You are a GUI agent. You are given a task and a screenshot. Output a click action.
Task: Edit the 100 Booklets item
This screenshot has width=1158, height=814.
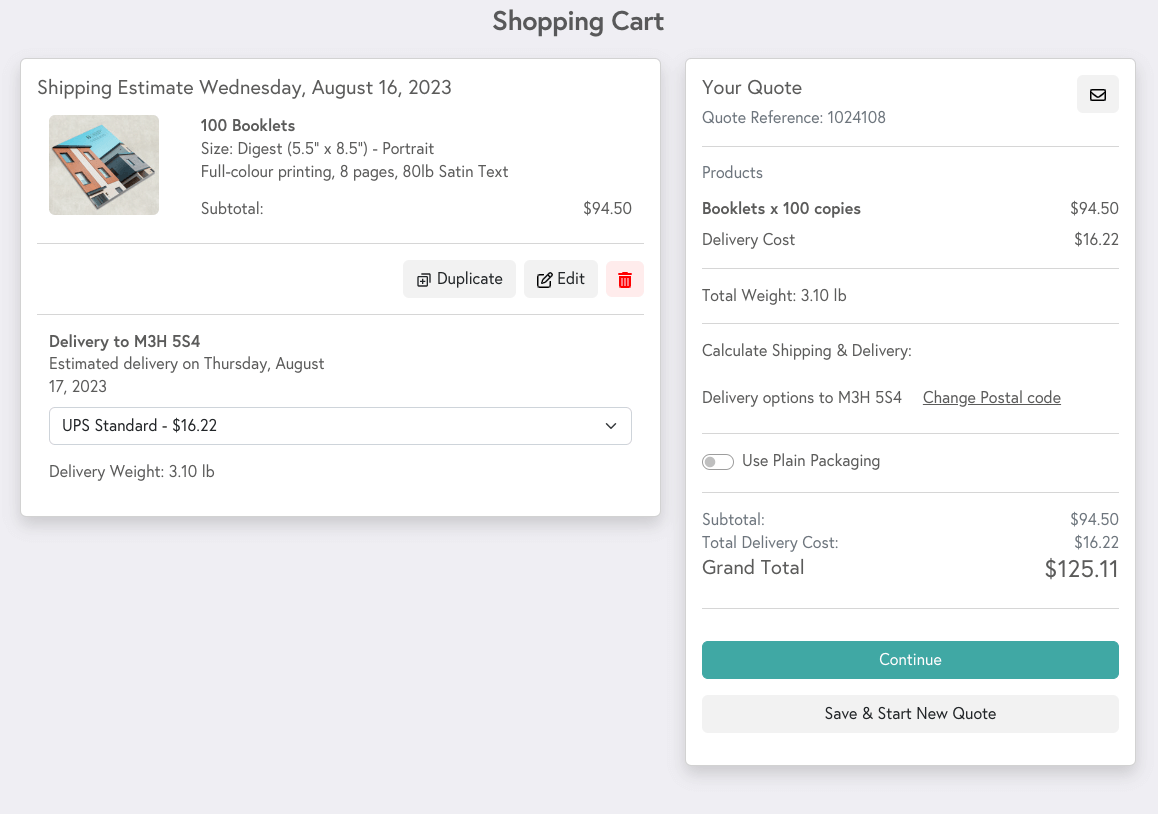tap(560, 280)
